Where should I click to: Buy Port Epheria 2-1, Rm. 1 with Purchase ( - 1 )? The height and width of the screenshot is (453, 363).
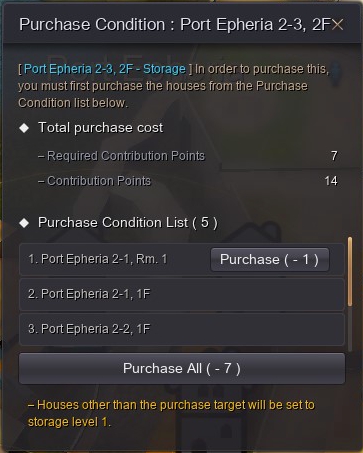270,259
